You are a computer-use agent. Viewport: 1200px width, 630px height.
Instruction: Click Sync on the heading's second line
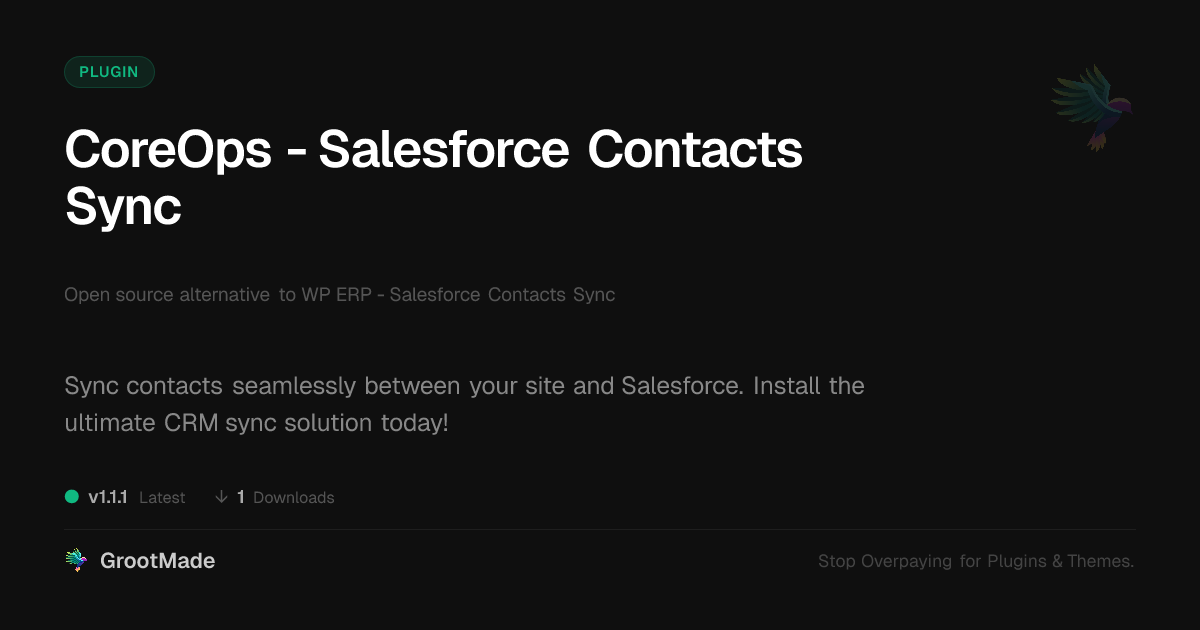pos(123,207)
